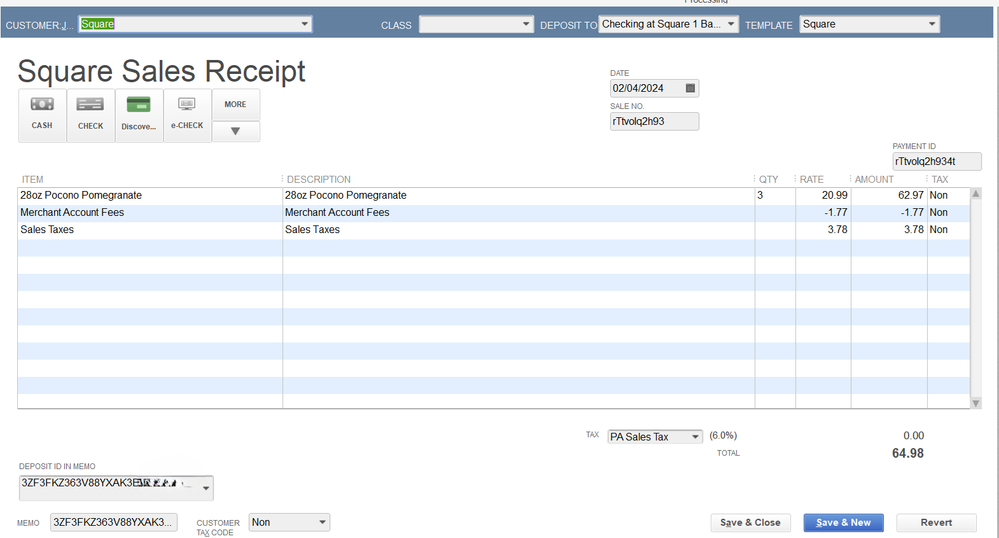999x538 pixels.
Task: Change the PA Sales Tax dropdown
Action: [695, 437]
